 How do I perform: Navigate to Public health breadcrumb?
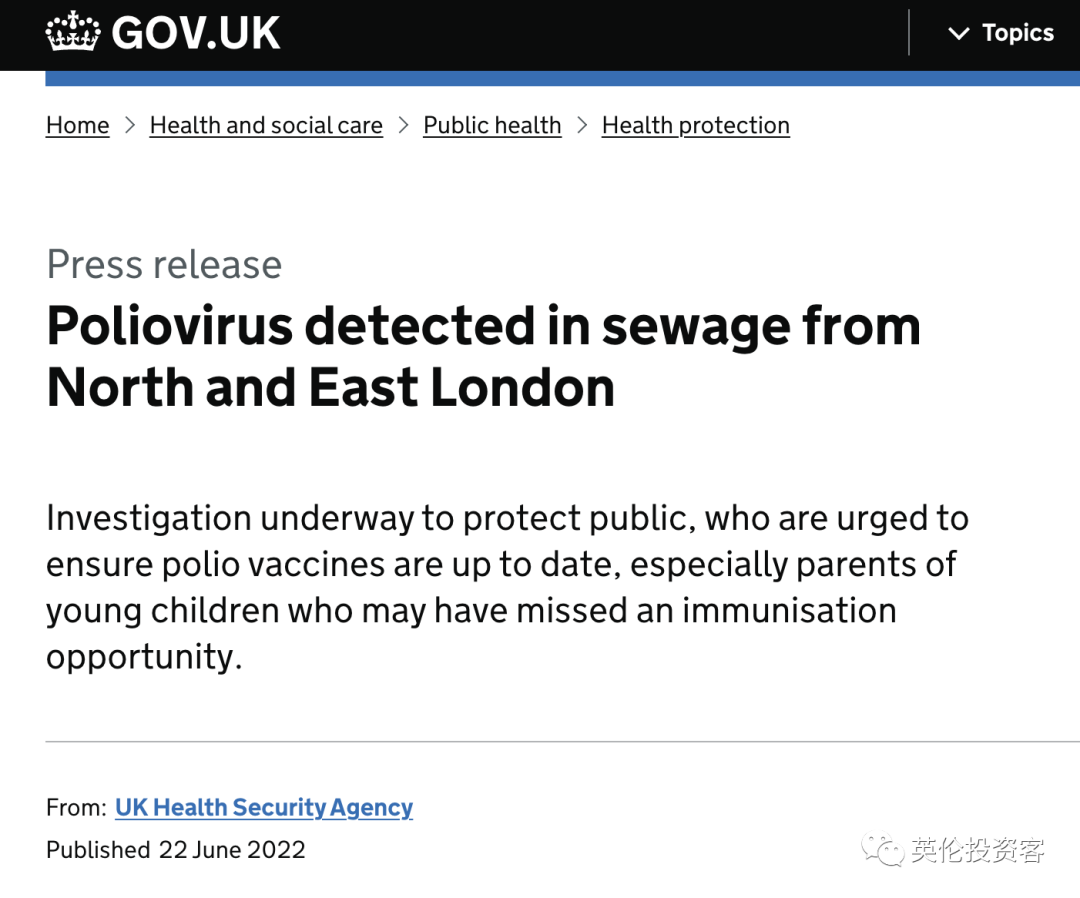(492, 125)
